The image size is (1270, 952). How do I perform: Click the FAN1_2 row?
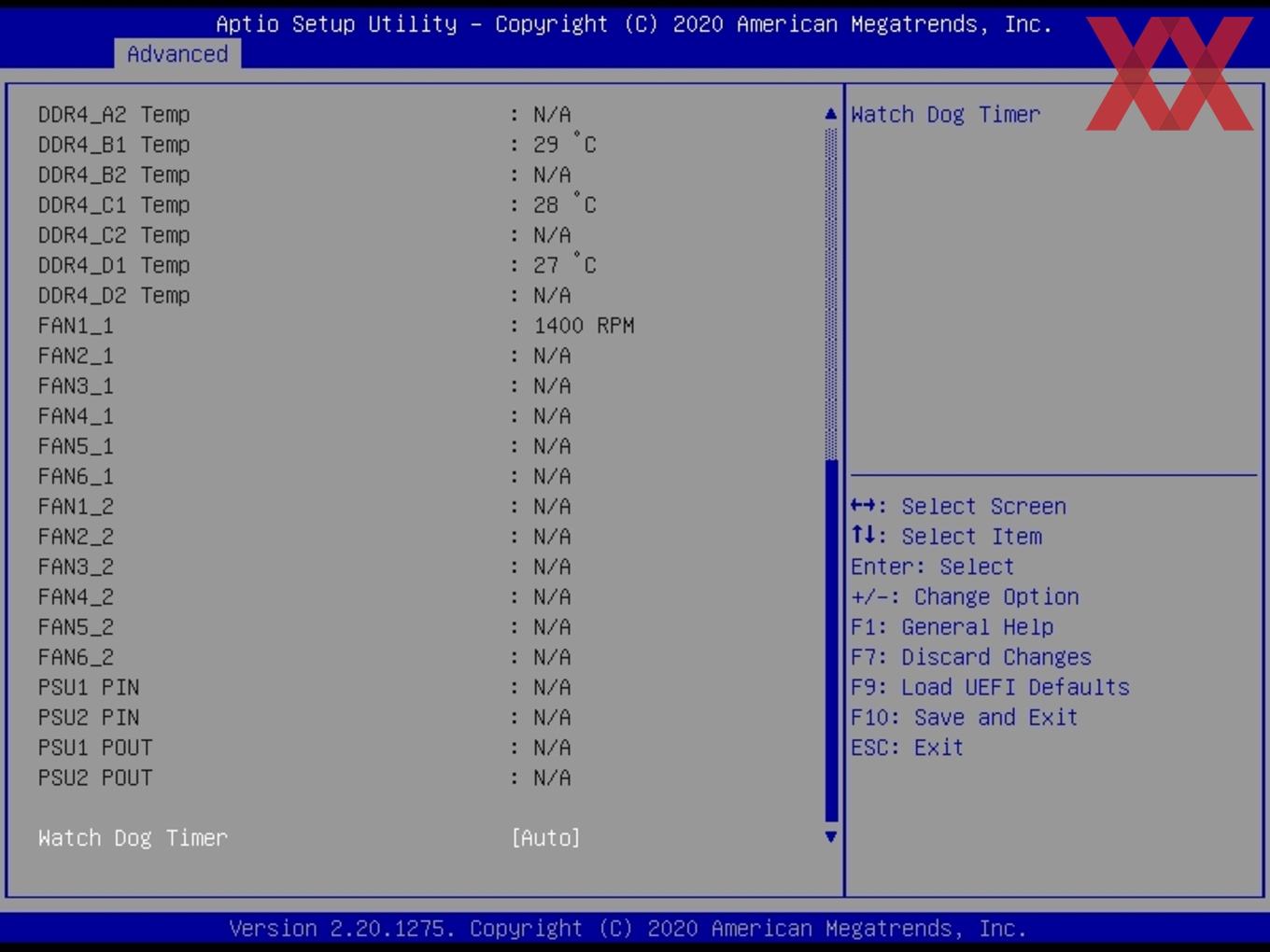point(304,507)
